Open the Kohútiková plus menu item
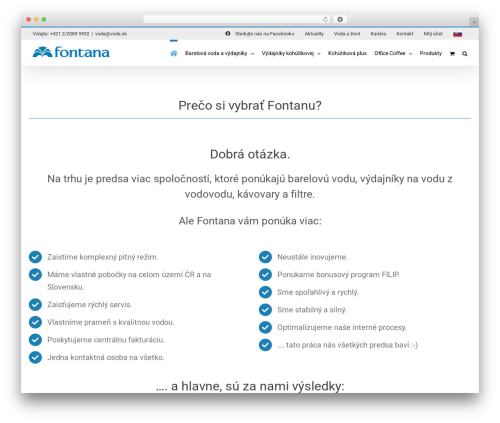The width and height of the screenshot is (500, 423). pyautogui.click(x=347, y=53)
